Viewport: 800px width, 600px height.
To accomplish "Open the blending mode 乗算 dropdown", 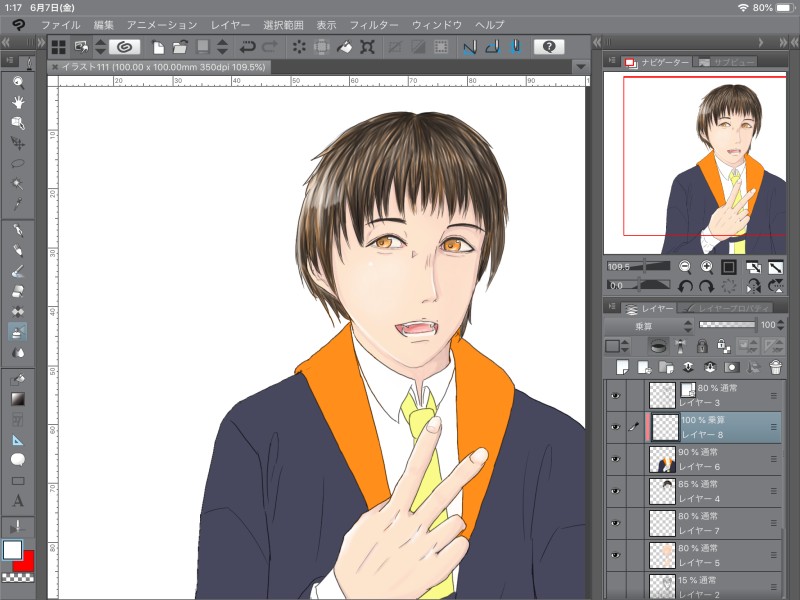I will (x=648, y=326).
